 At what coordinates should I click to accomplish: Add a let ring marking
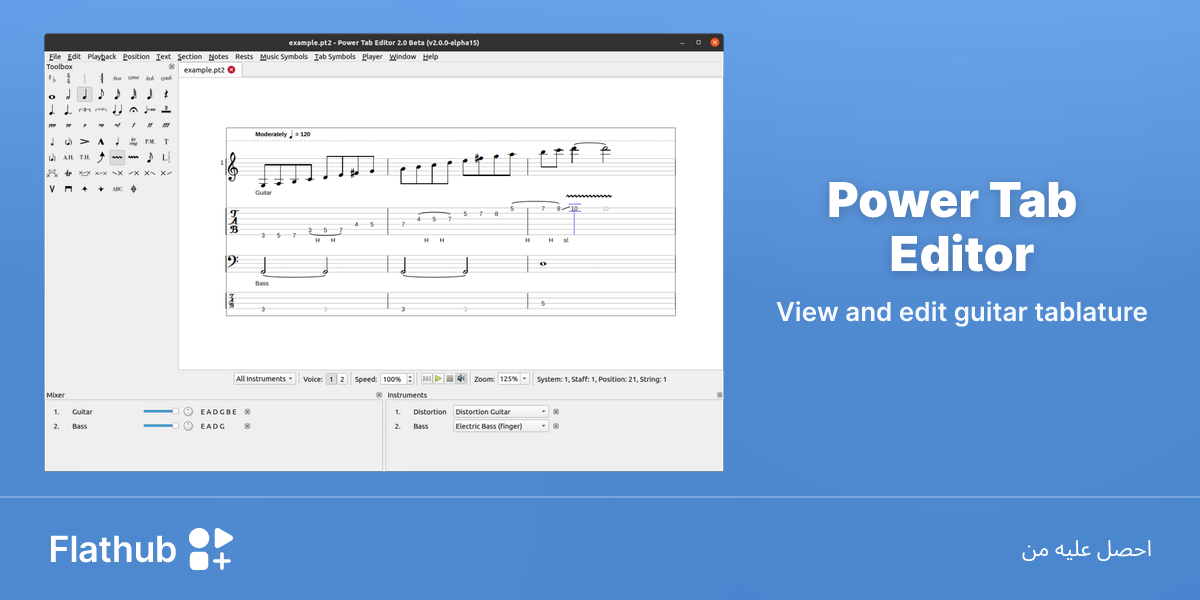pyautogui.click(x=133, y=142)
